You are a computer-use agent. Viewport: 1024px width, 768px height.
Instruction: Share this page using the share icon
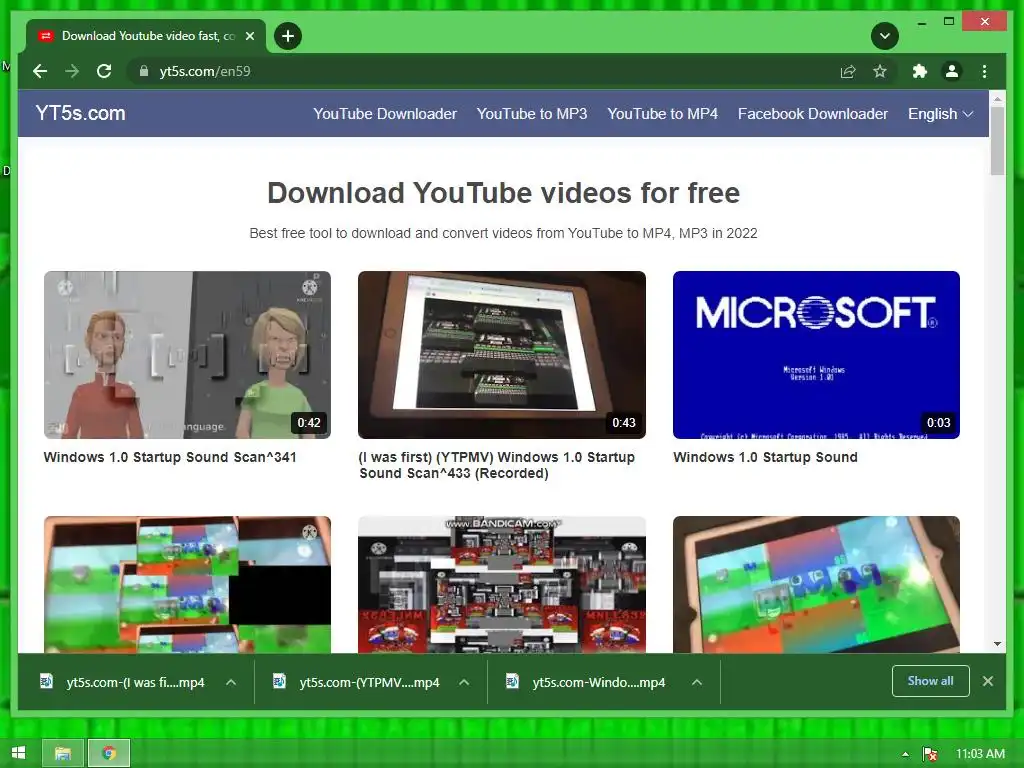click(x=848, y=71)
